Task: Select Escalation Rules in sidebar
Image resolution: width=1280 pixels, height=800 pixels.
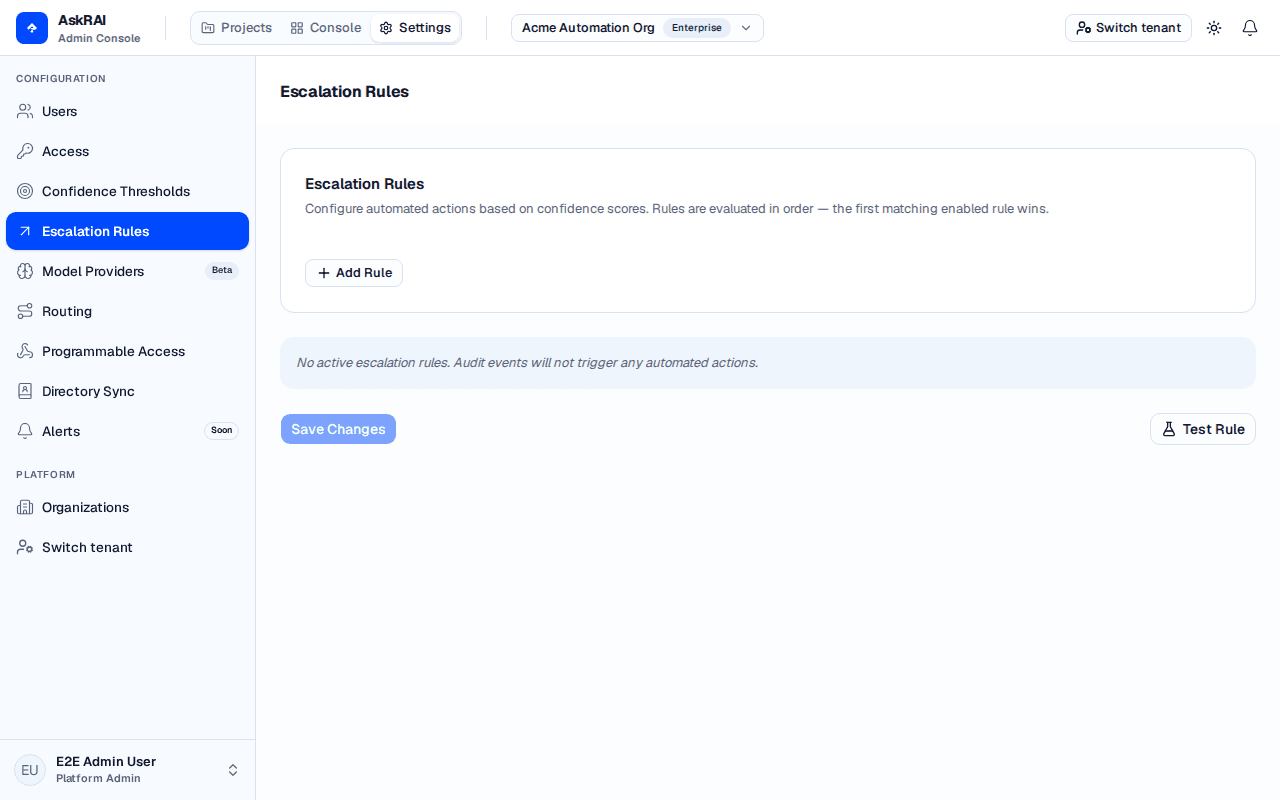Action: tap(127, 231)
